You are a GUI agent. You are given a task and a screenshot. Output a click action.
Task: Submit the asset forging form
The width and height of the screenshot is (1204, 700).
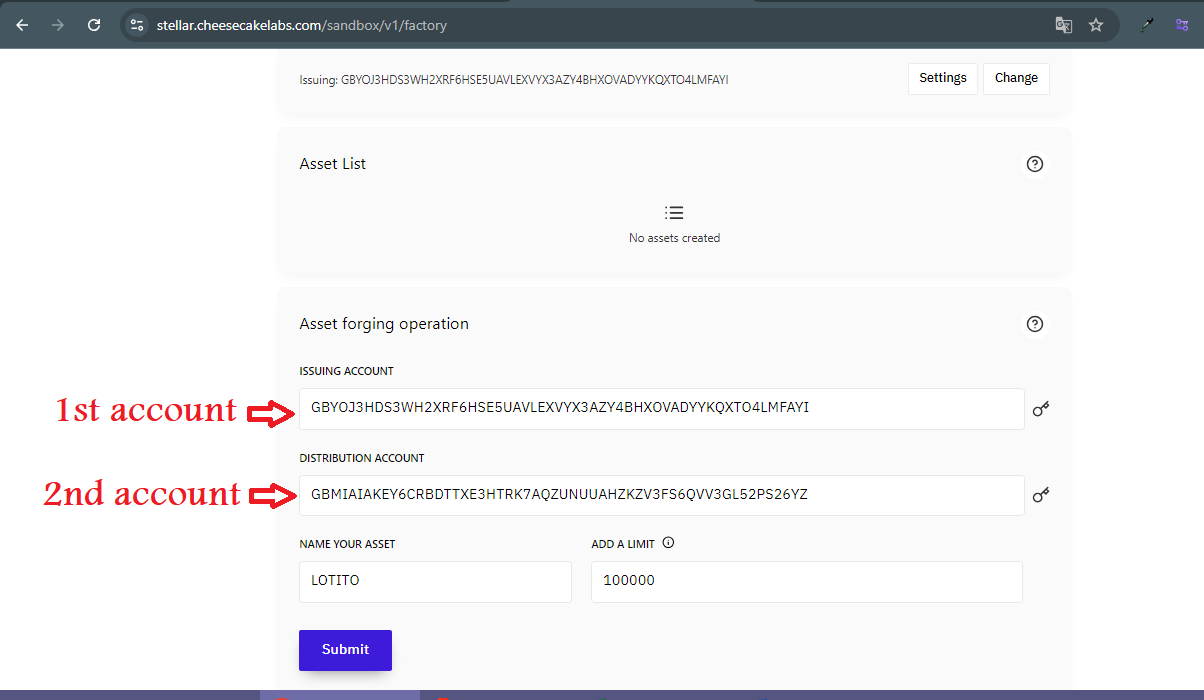345,650
